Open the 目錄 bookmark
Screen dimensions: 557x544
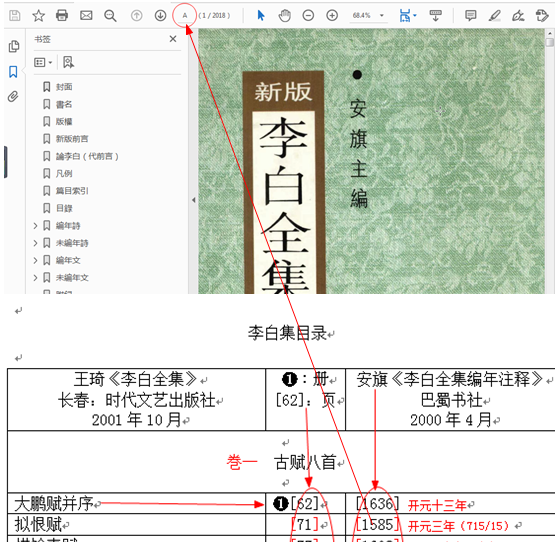(x=64, y=208)
